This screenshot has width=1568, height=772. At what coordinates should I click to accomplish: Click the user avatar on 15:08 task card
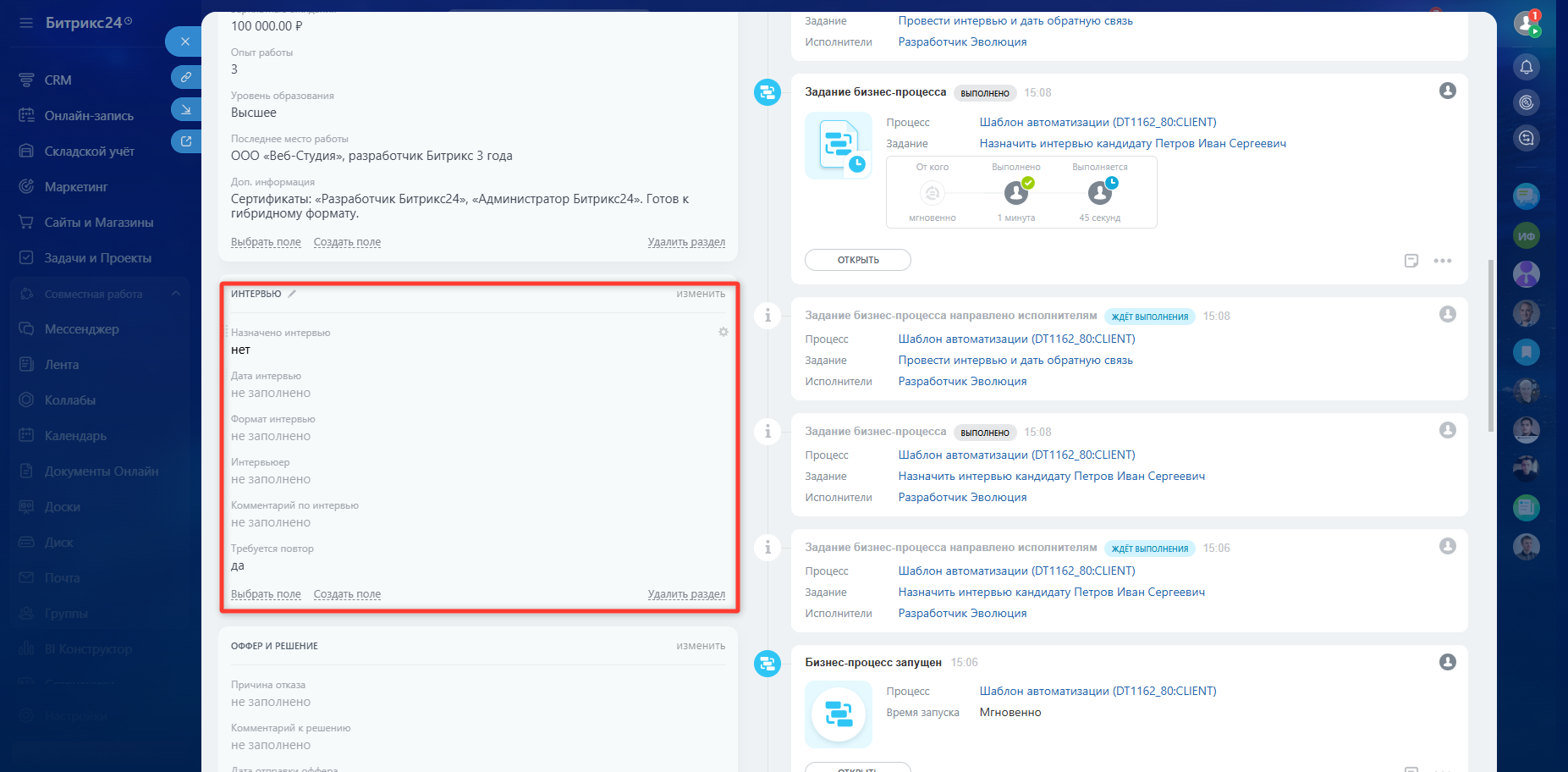click(1448, 91)
